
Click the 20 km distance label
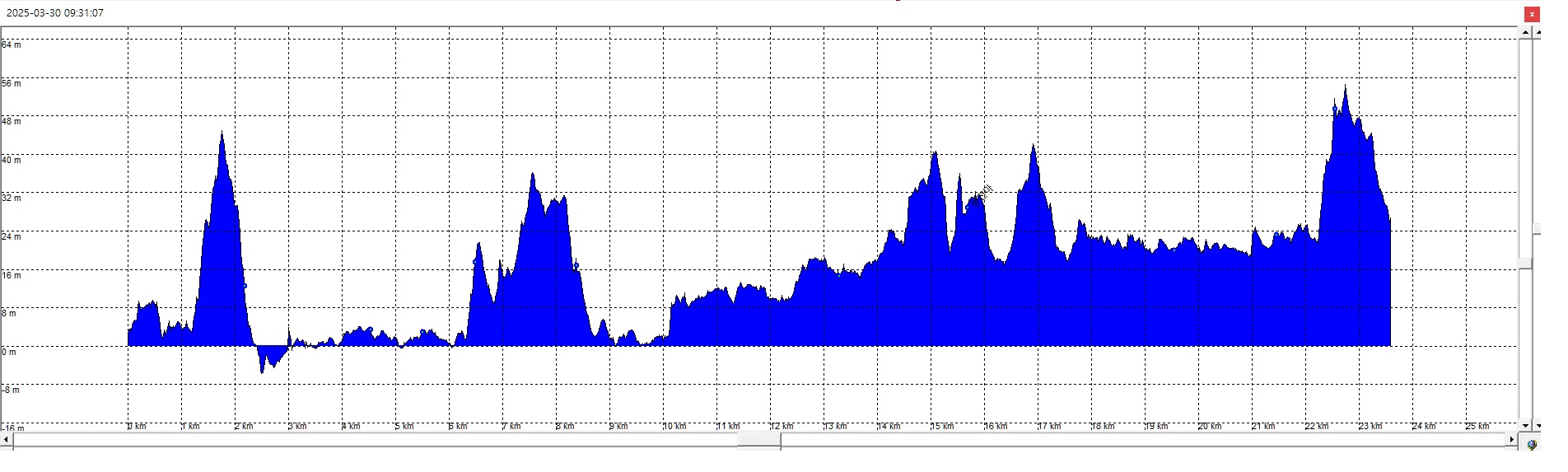pos(1211,426)
